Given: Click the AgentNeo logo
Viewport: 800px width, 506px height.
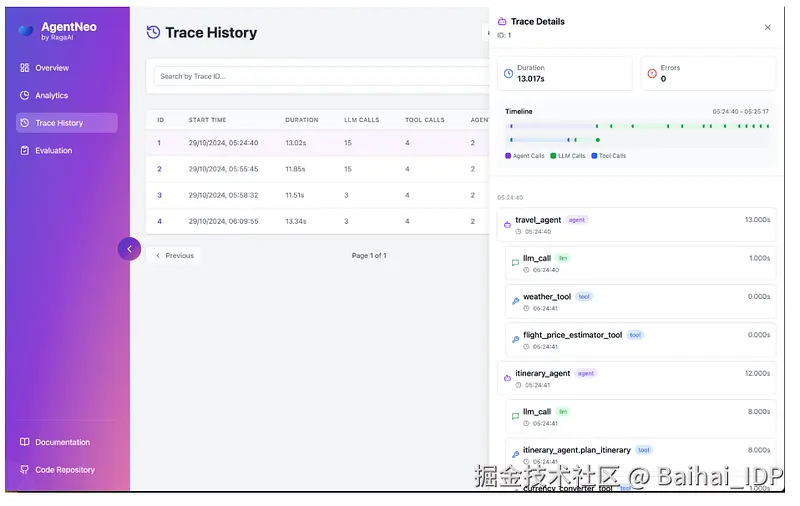Looking at the screenshot, I should [x=26, y=31].
